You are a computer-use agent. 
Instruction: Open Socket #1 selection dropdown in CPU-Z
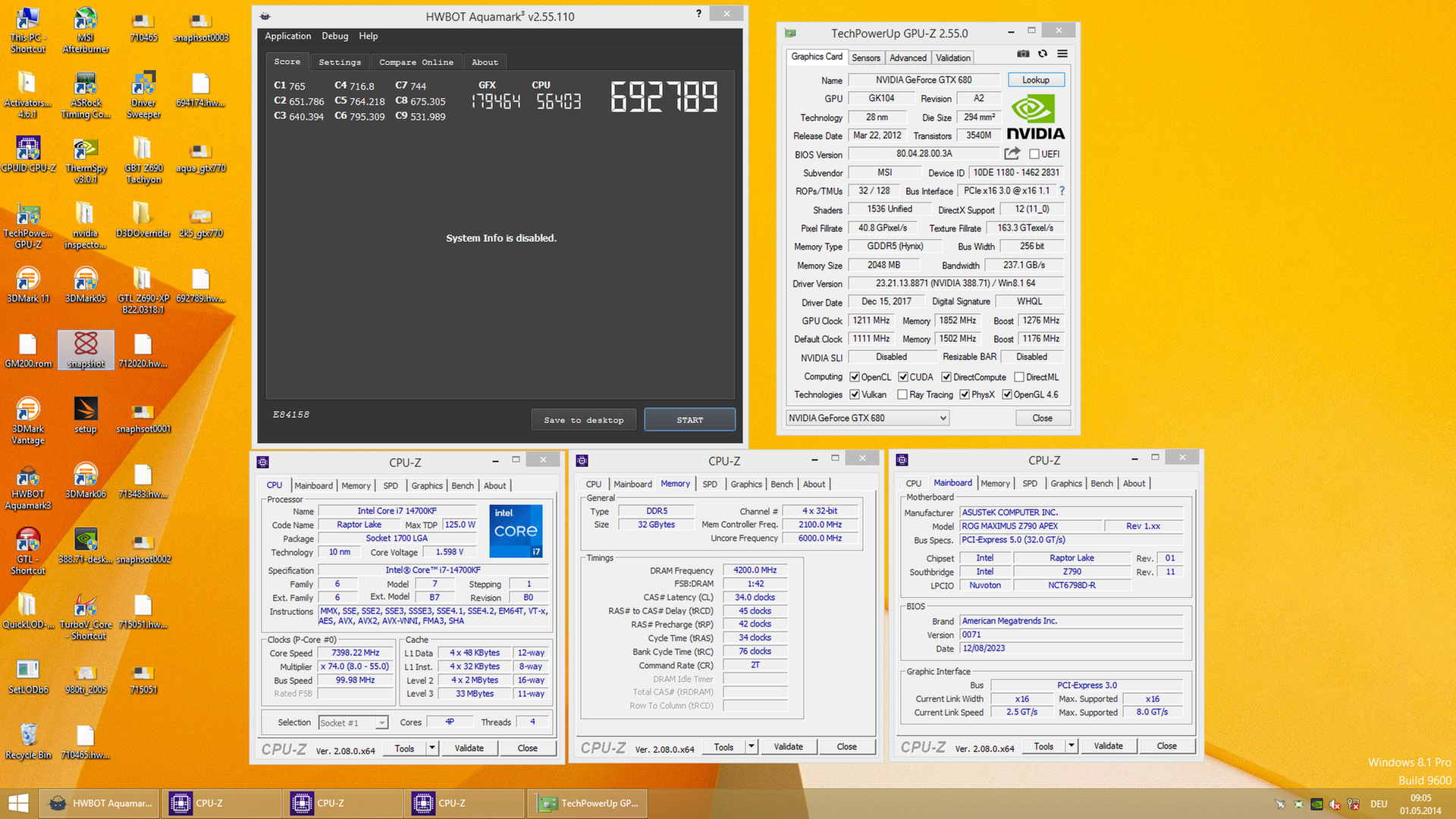point(353,723)
